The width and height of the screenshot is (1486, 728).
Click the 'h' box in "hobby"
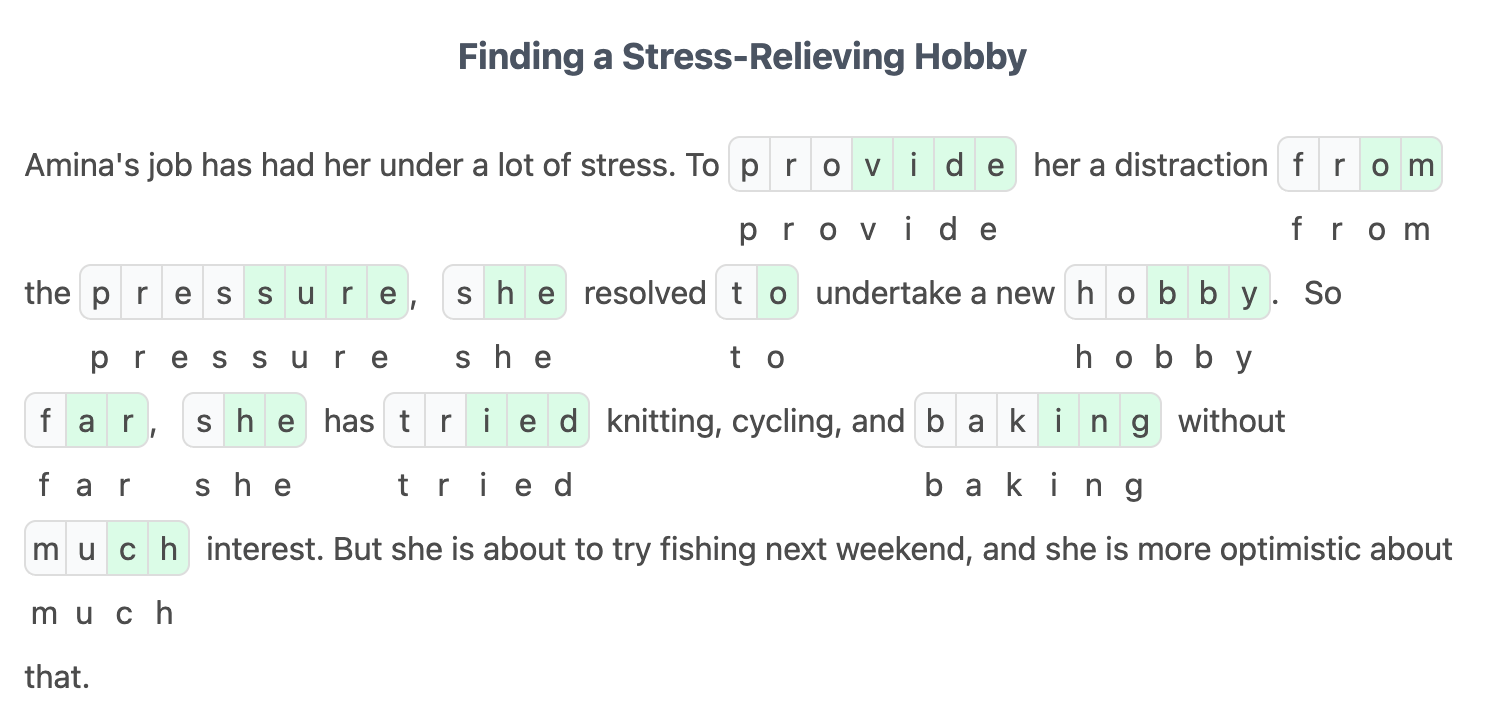(1086, 293)
